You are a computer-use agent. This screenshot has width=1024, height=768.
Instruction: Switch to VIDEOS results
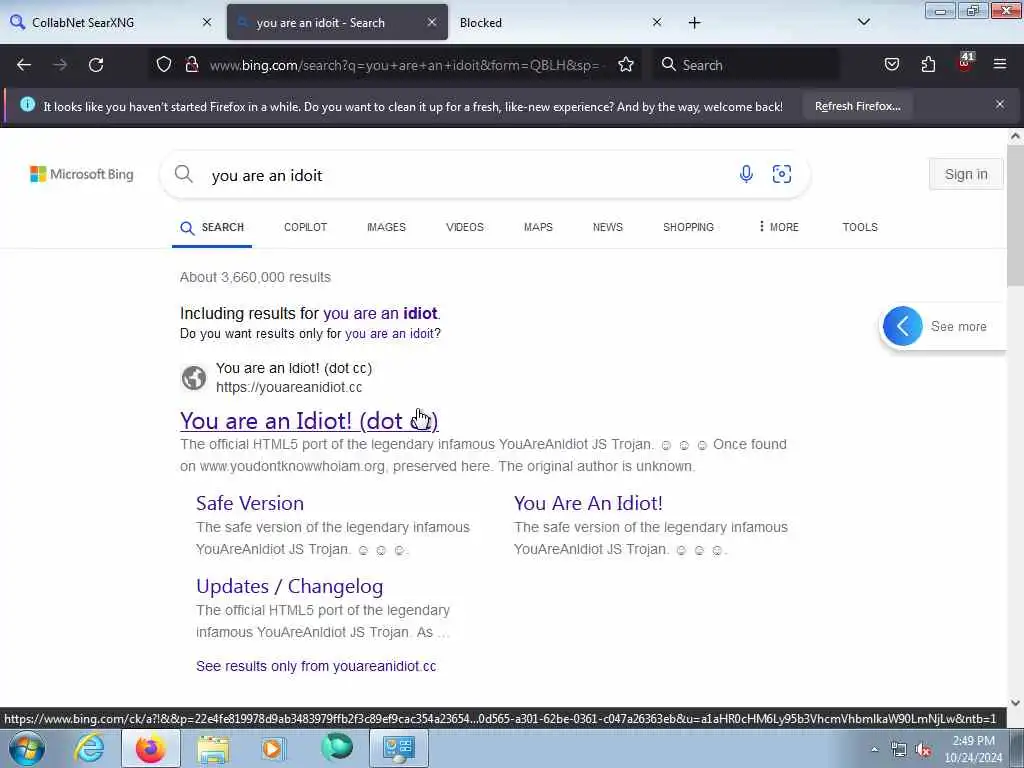[465, 227]
